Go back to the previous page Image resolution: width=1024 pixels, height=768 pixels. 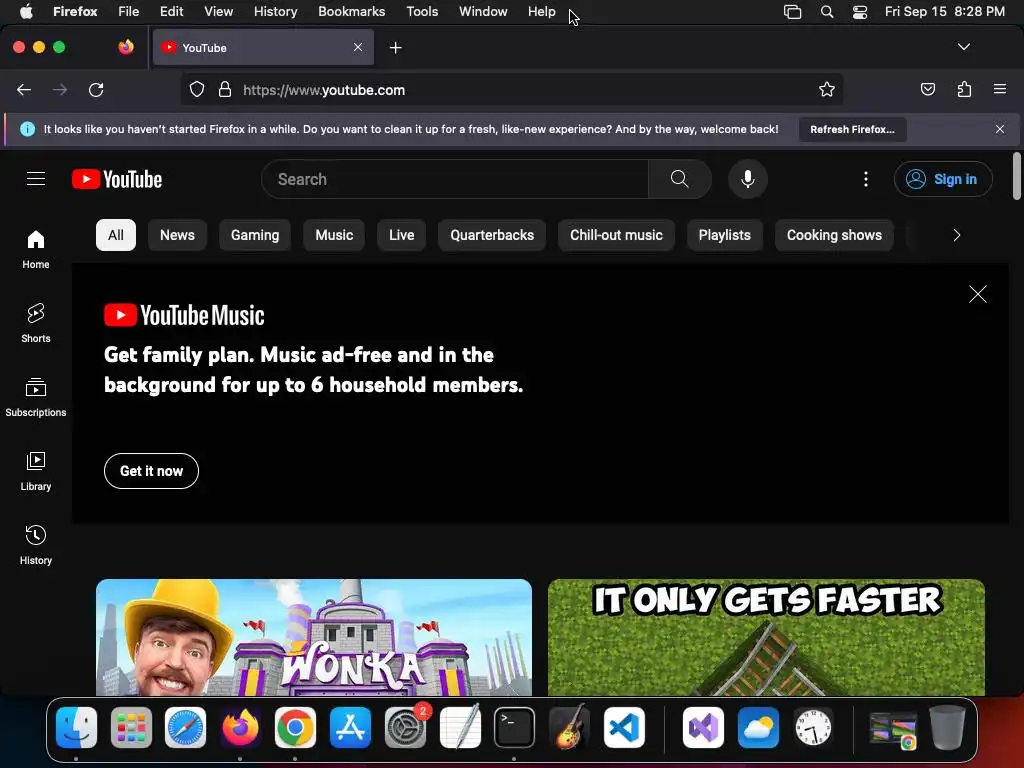pos(24,89)
